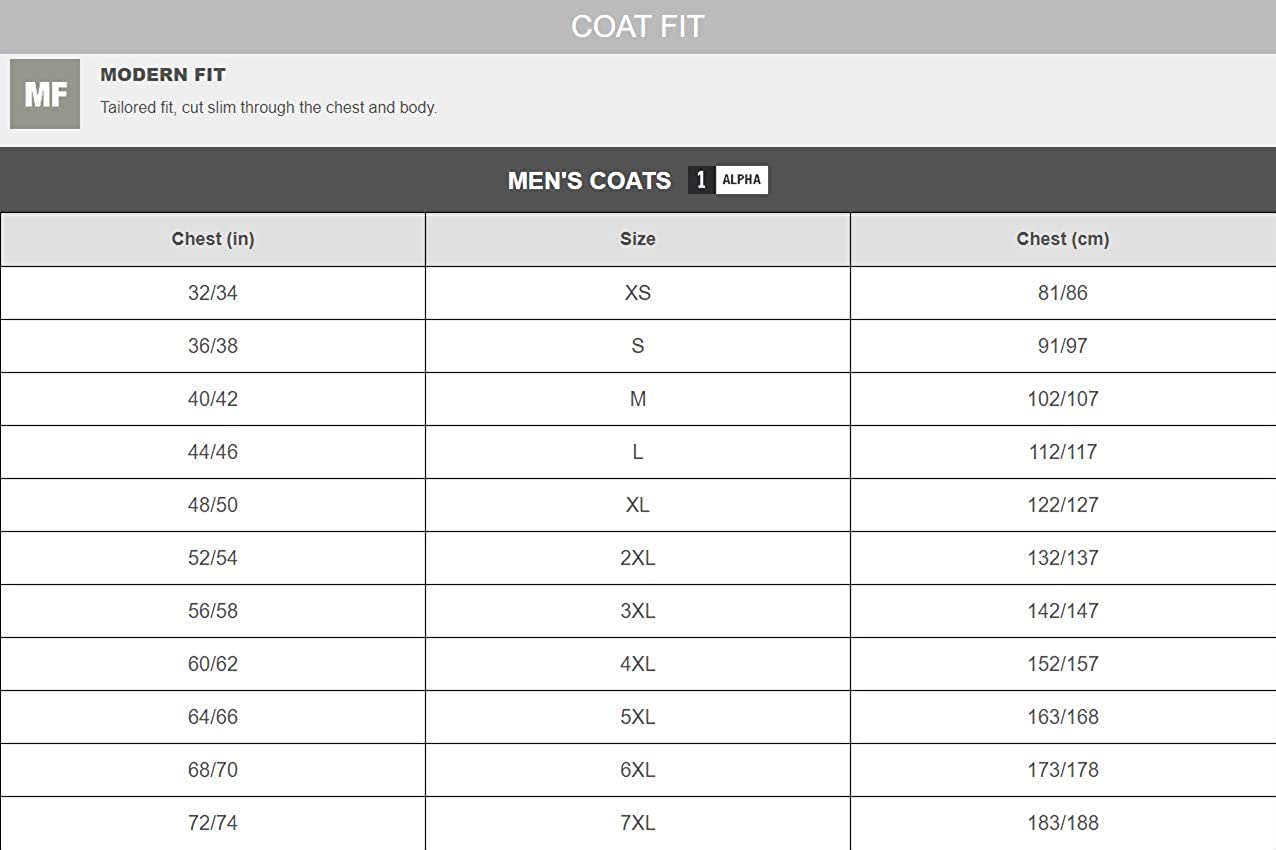Click the MODERN FIT heading text
Screen dimensions: 1276x850
point(163,75)
